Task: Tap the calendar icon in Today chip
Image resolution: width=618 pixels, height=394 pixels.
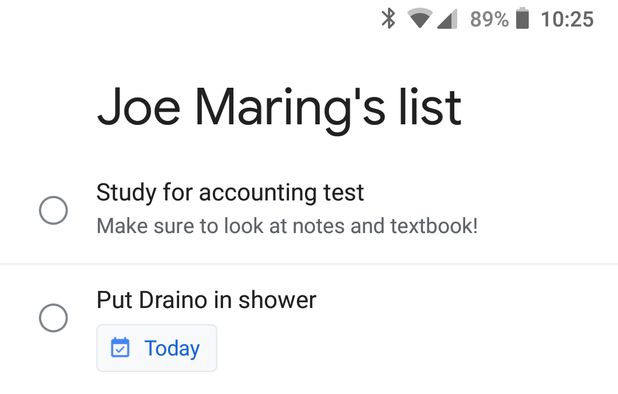Action: (120, 348)
